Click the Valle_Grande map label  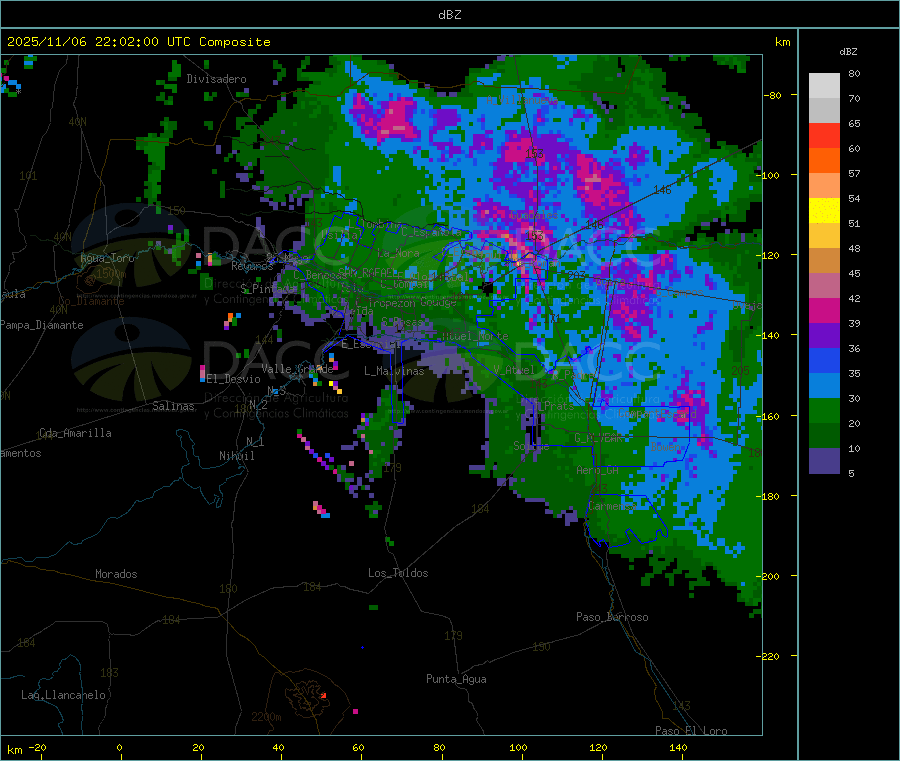pyautogui.click(x=297, y=369)
